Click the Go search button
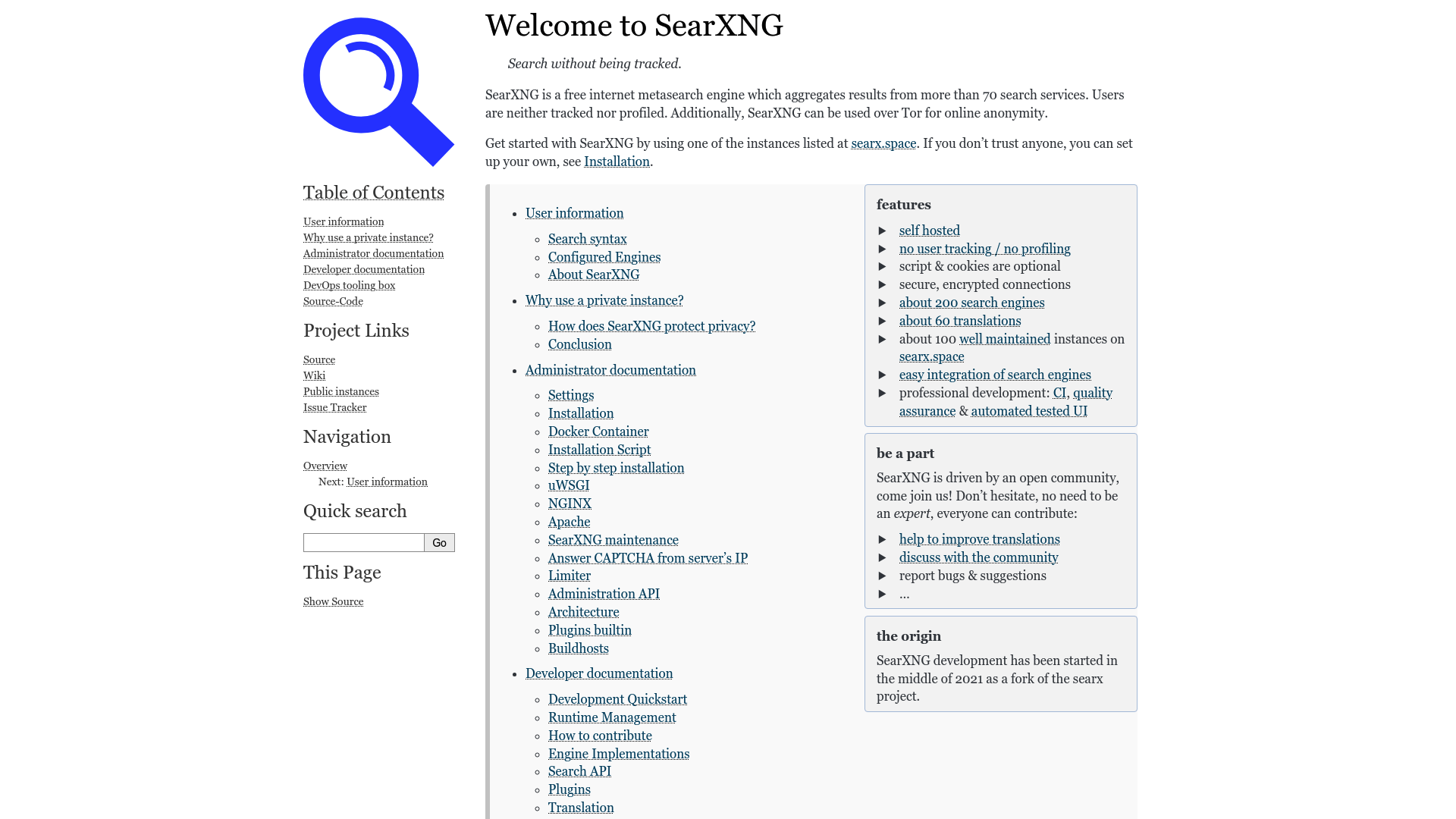1456x819 pixels. click(x=439, y=542)
